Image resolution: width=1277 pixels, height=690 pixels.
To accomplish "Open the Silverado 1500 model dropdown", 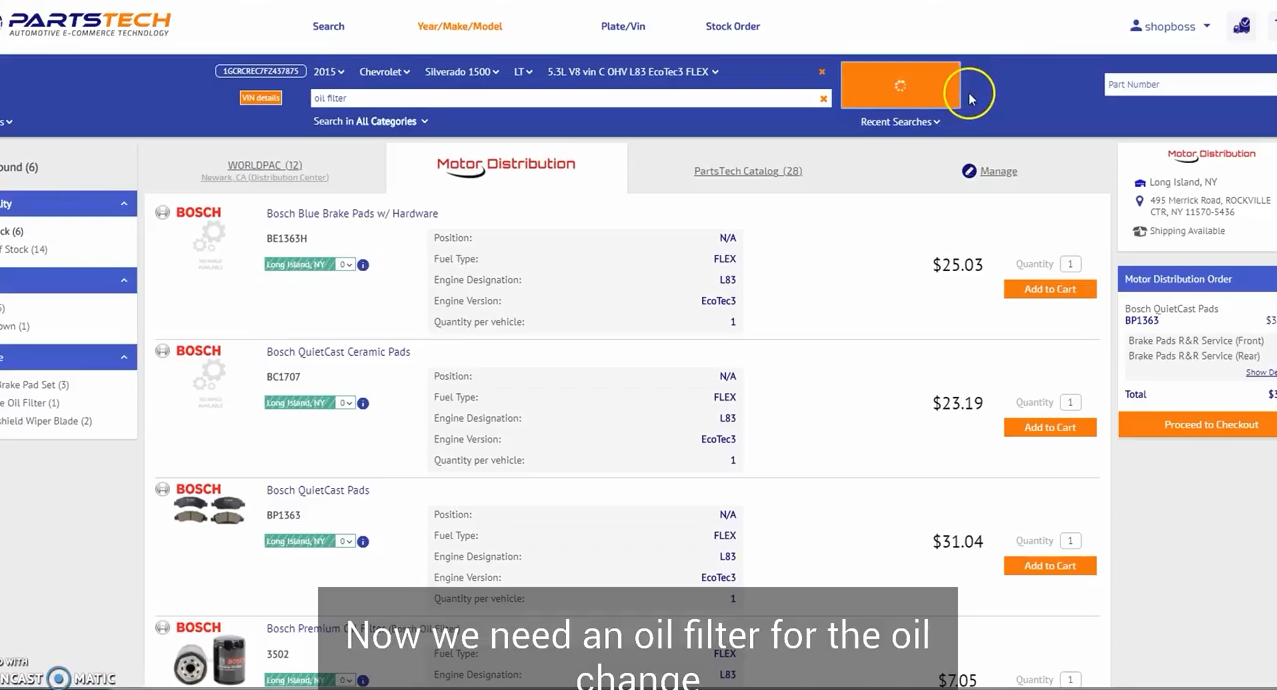I will pos(461,72).
